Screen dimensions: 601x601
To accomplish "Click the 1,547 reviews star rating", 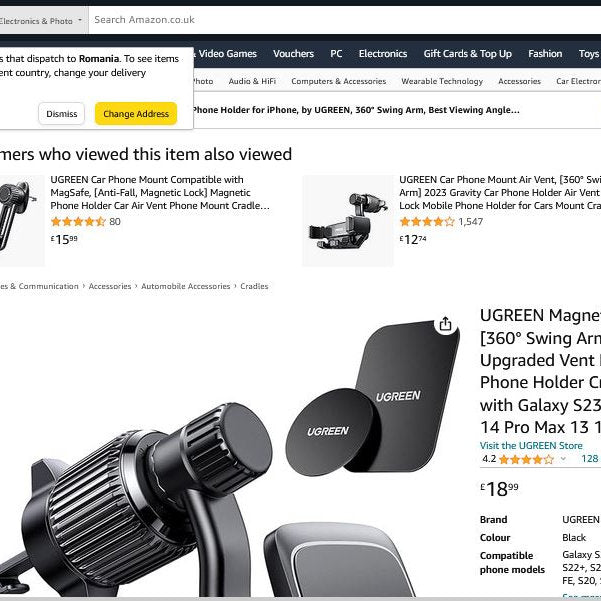I will [x=427, y=222].
